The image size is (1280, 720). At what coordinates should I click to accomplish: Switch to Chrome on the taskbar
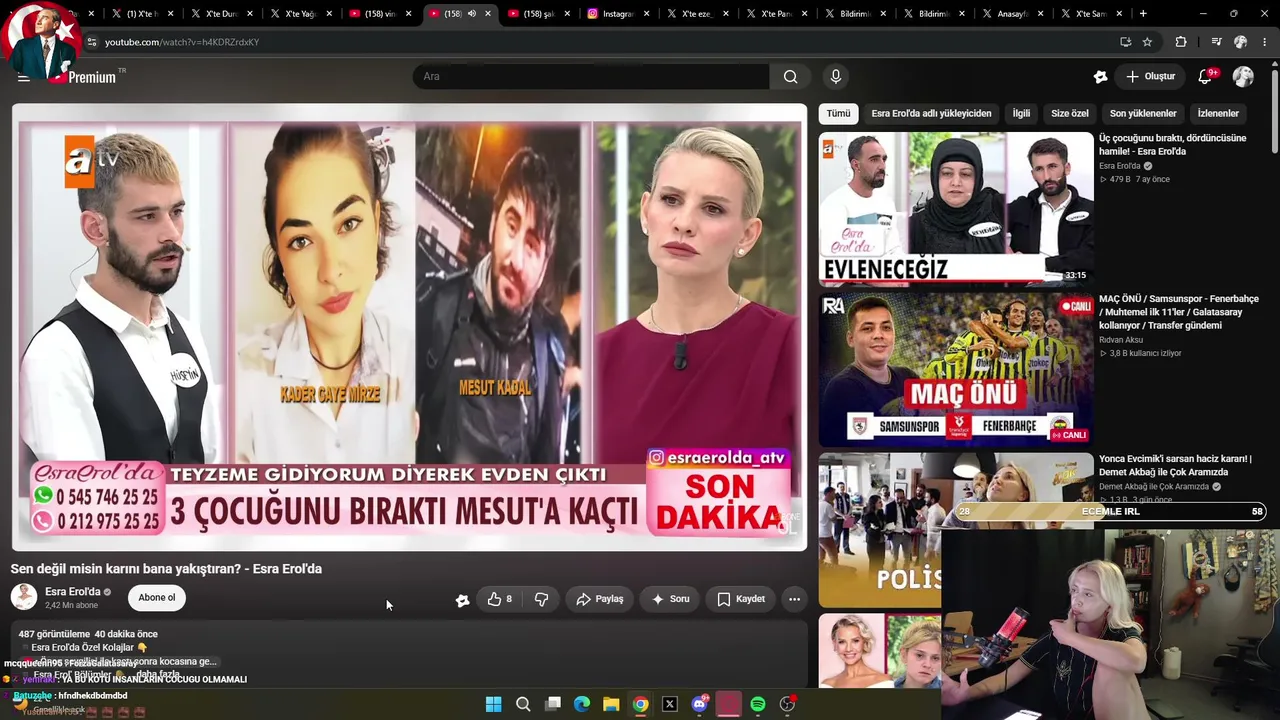[x=641, y=704]
